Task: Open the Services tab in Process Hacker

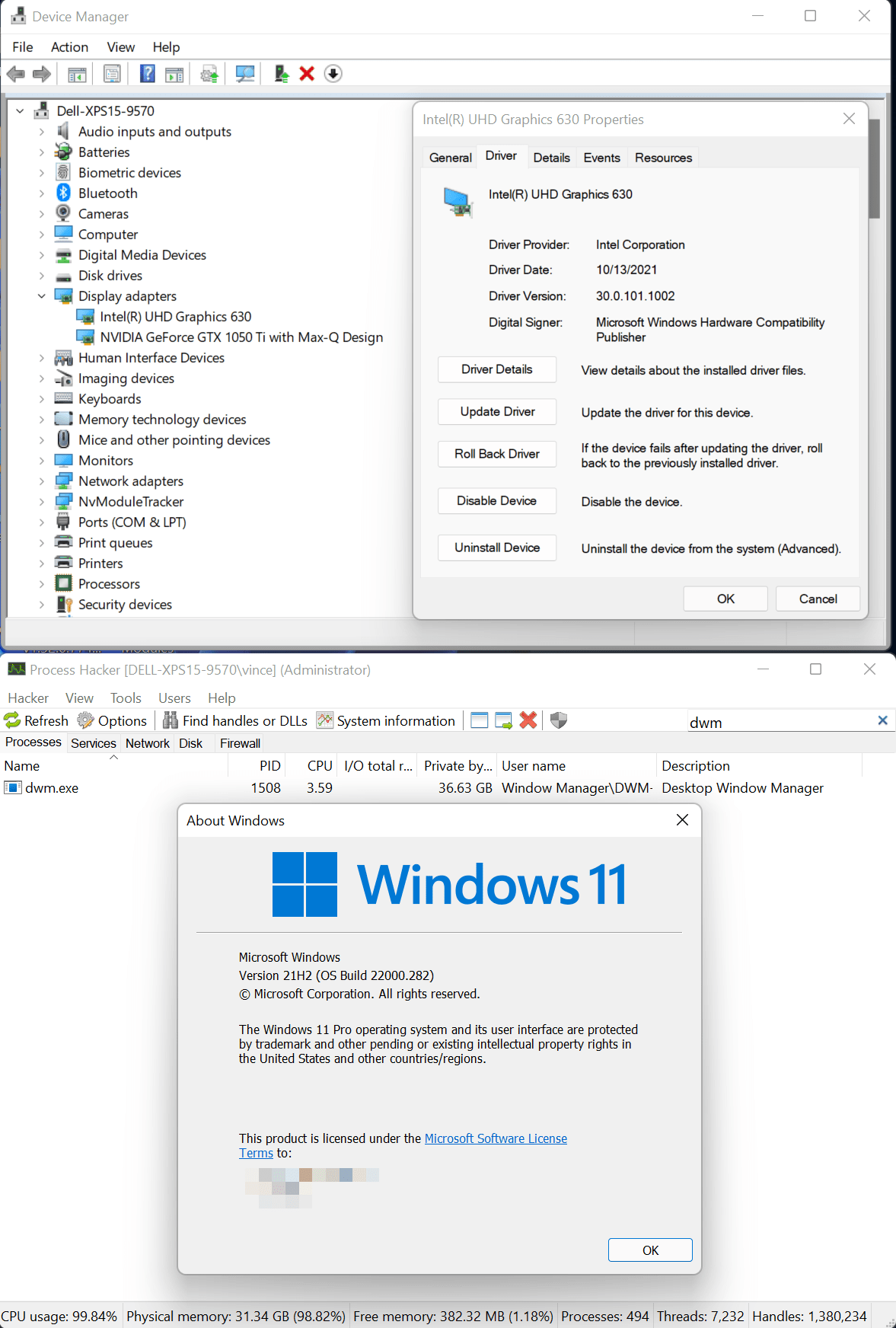Action: (x=94, y=743)
